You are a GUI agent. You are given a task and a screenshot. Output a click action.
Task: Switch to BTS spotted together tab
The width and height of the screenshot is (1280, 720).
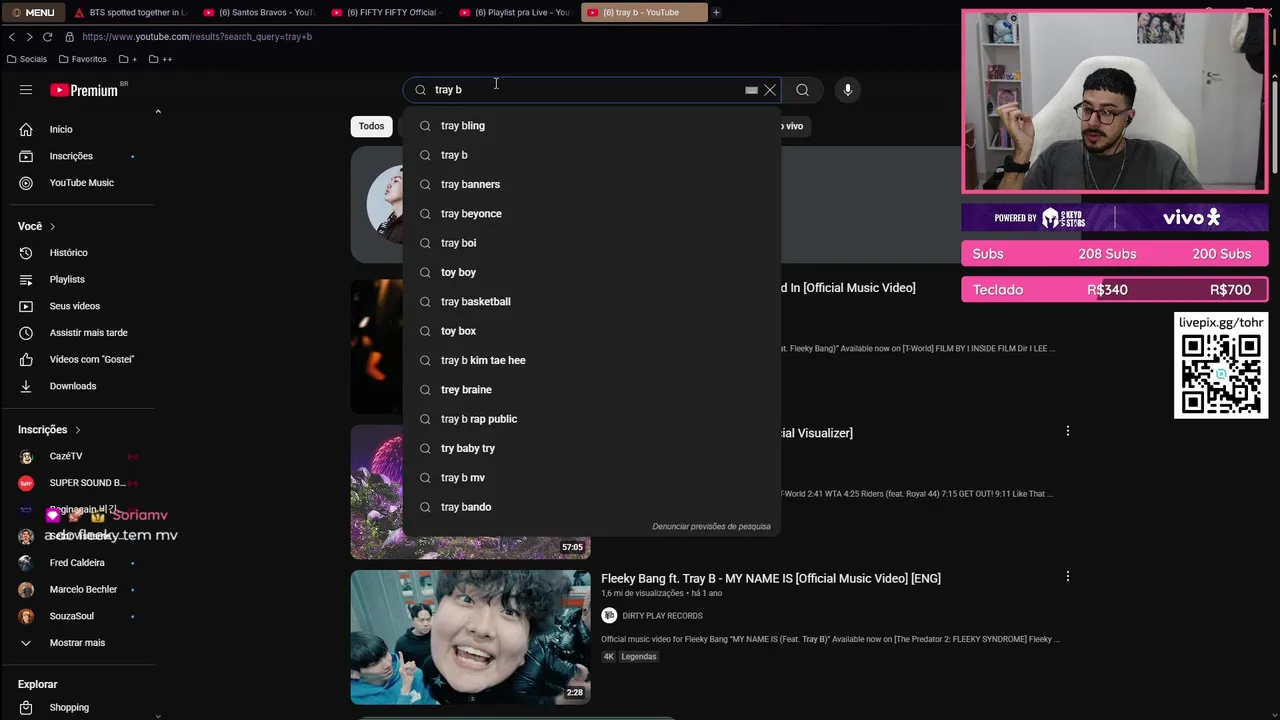pos(130,12)
